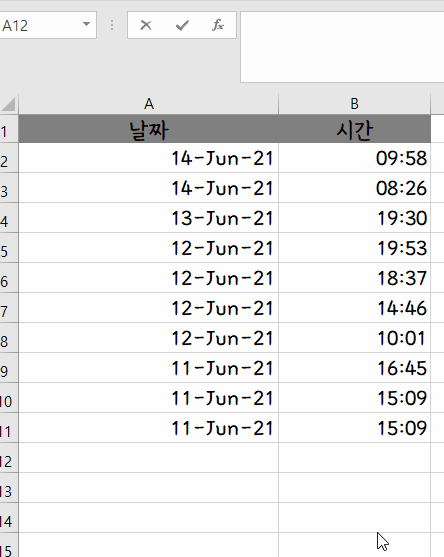Select the 12-Jun-21 cell in row 8
Screen dimensions: 444x557
pos(148,338)
